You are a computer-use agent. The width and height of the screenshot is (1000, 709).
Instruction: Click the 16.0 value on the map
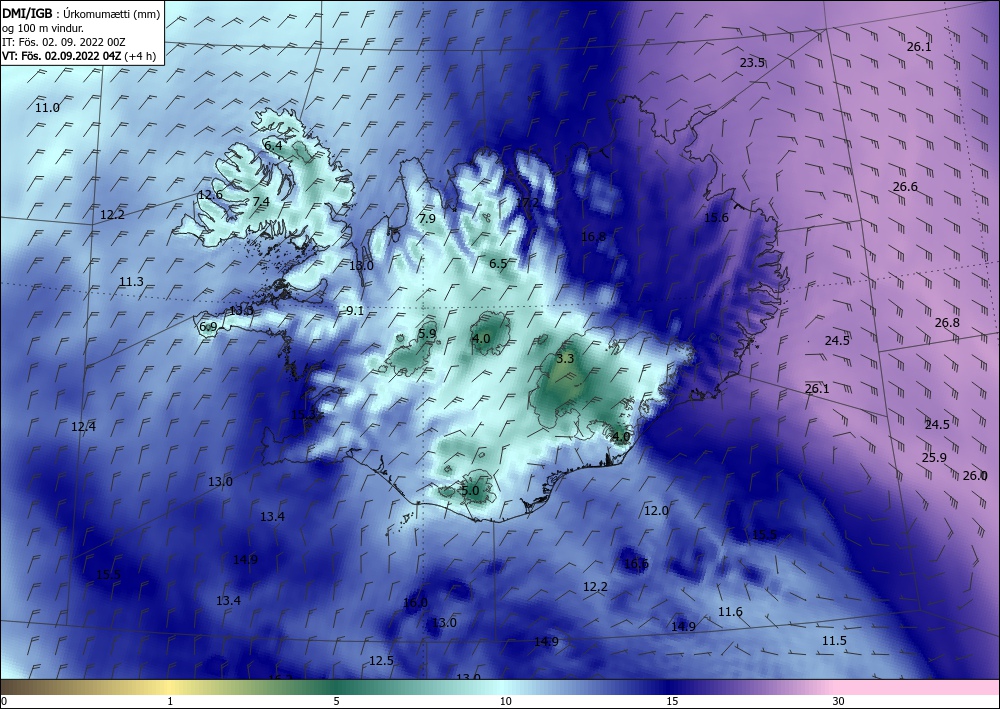415,603
